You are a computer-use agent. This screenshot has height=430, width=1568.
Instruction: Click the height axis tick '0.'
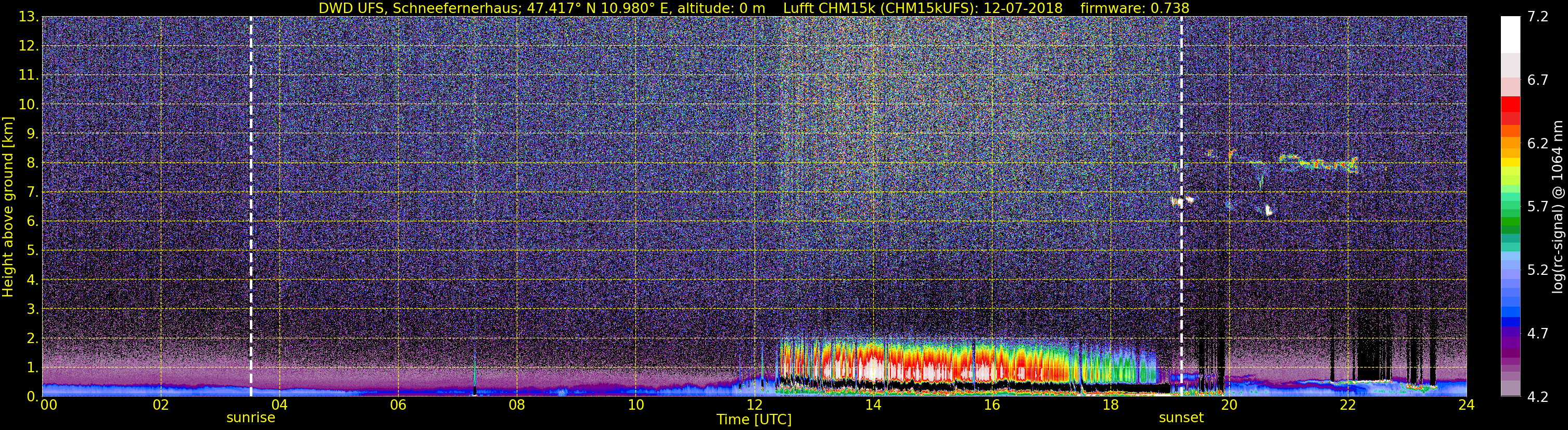click(x=32, y=397)
